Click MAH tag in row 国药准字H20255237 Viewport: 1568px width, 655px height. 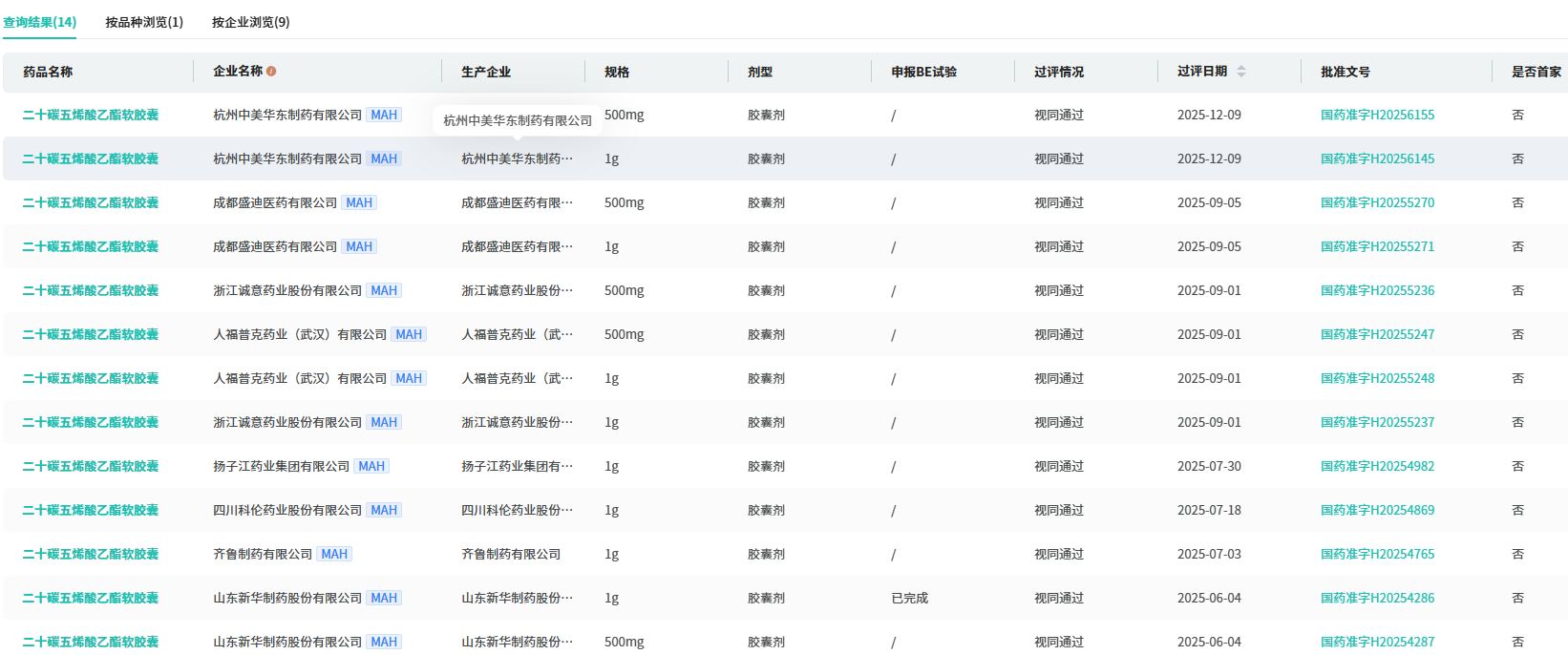click(x=384, y=422)
